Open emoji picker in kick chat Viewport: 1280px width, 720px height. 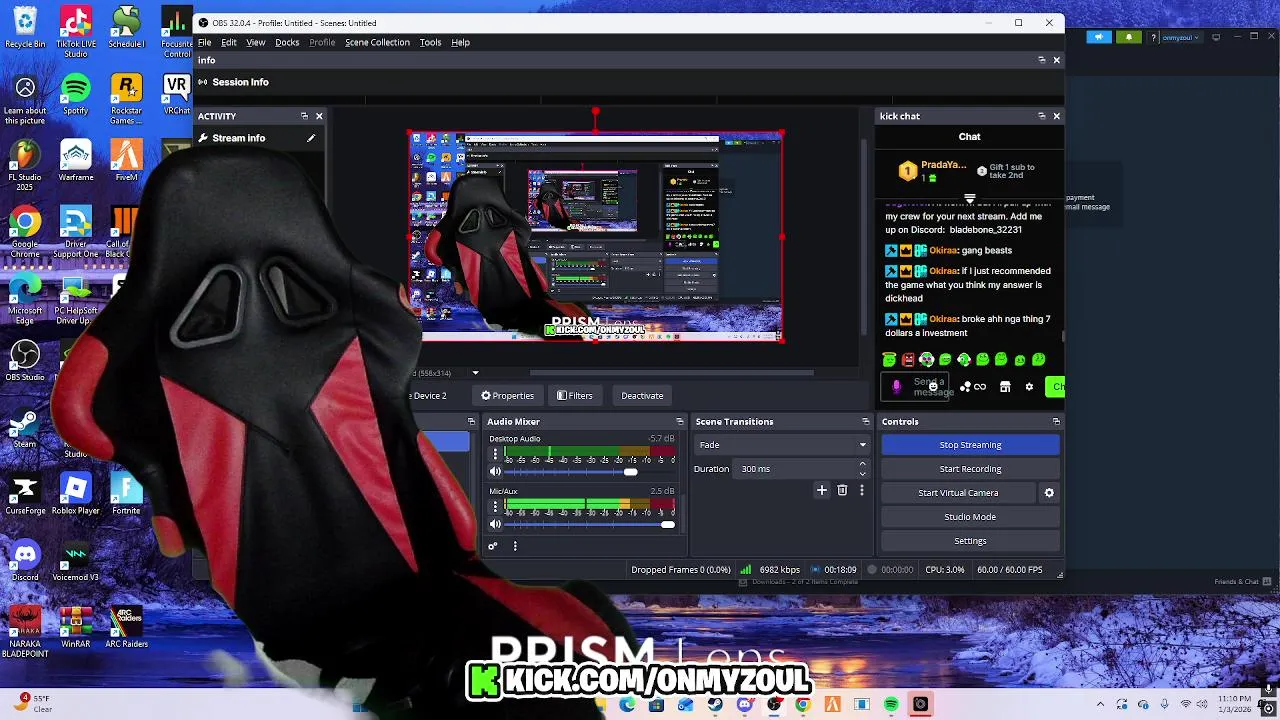point(933,387)
